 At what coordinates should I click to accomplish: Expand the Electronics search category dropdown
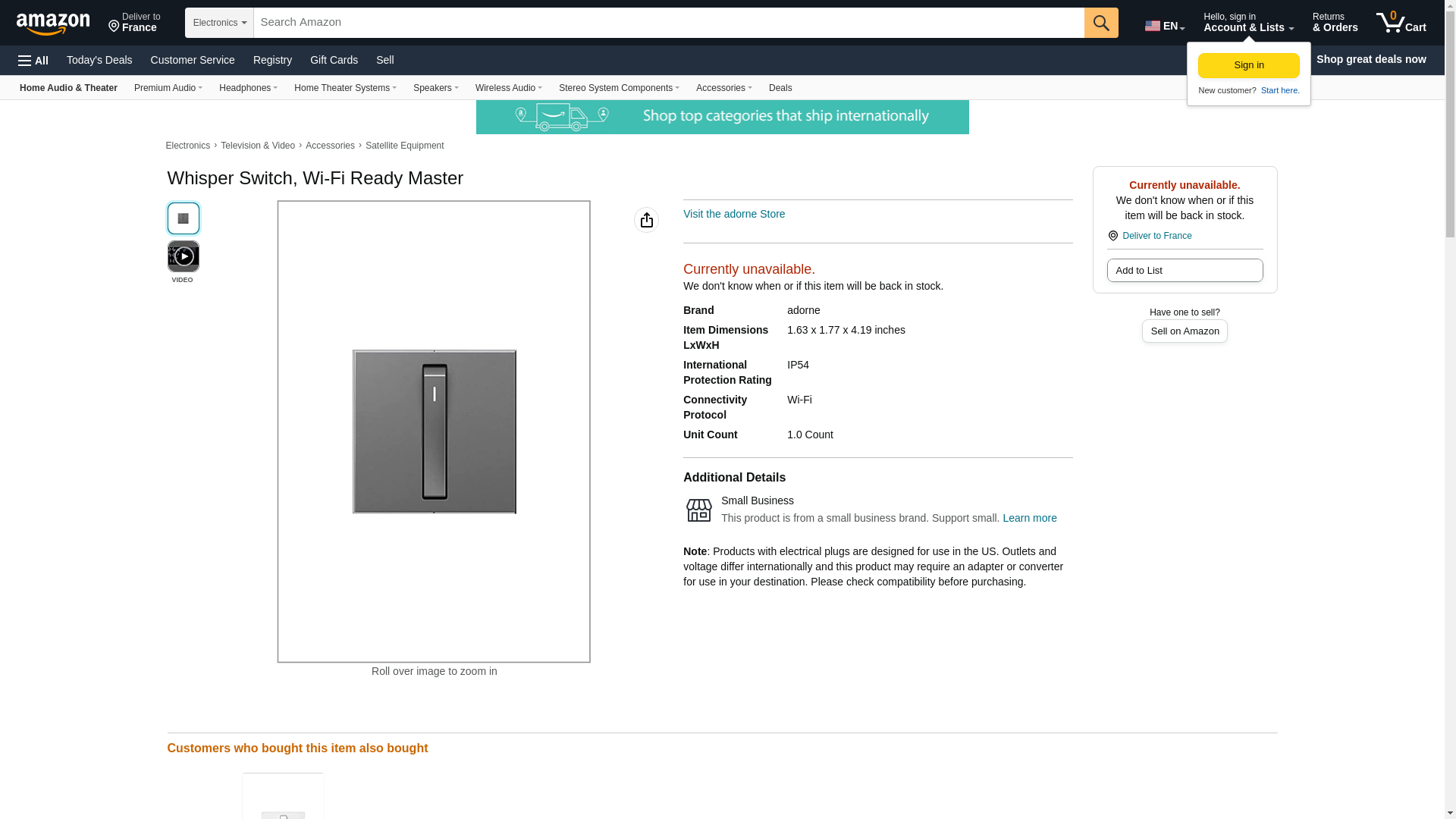click(219, 23)
